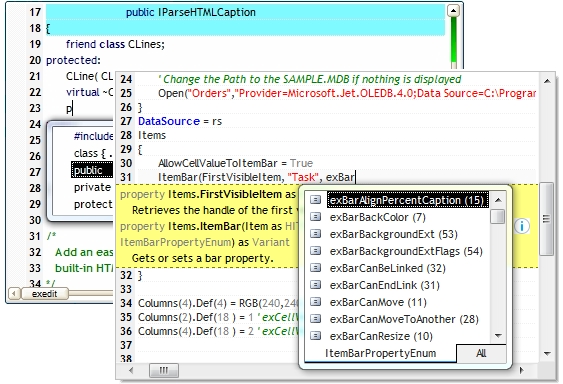The height and width of the screenshot is (384, 563).
Task: Click the icon beside exBarAlignPercentCaption (15)
Action: point(315,200)
